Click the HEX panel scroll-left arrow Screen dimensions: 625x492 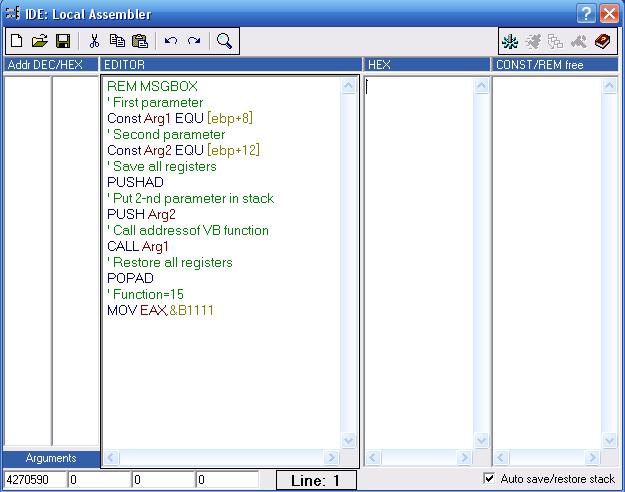(373, 457)
